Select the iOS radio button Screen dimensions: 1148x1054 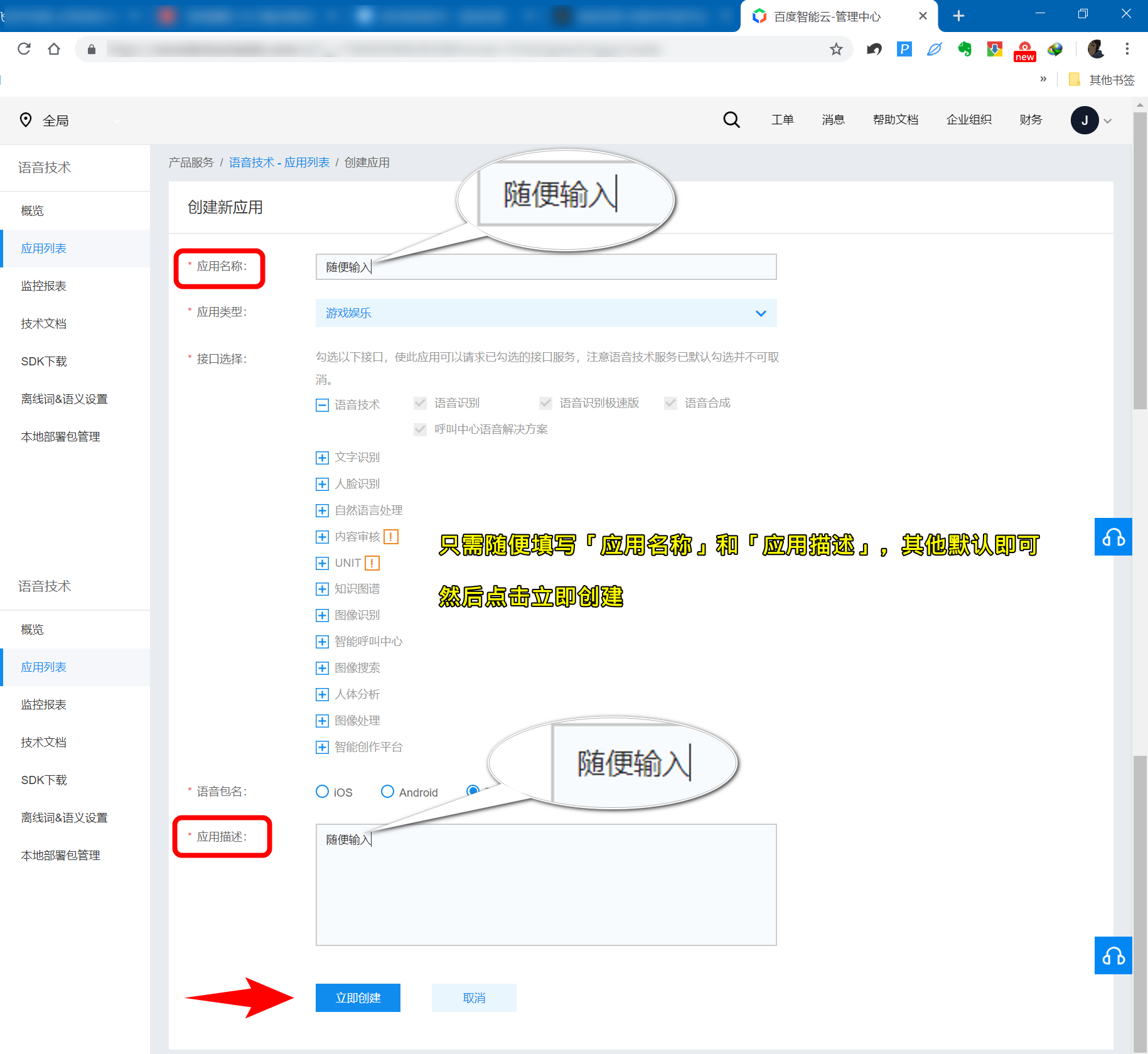[322, 791]
